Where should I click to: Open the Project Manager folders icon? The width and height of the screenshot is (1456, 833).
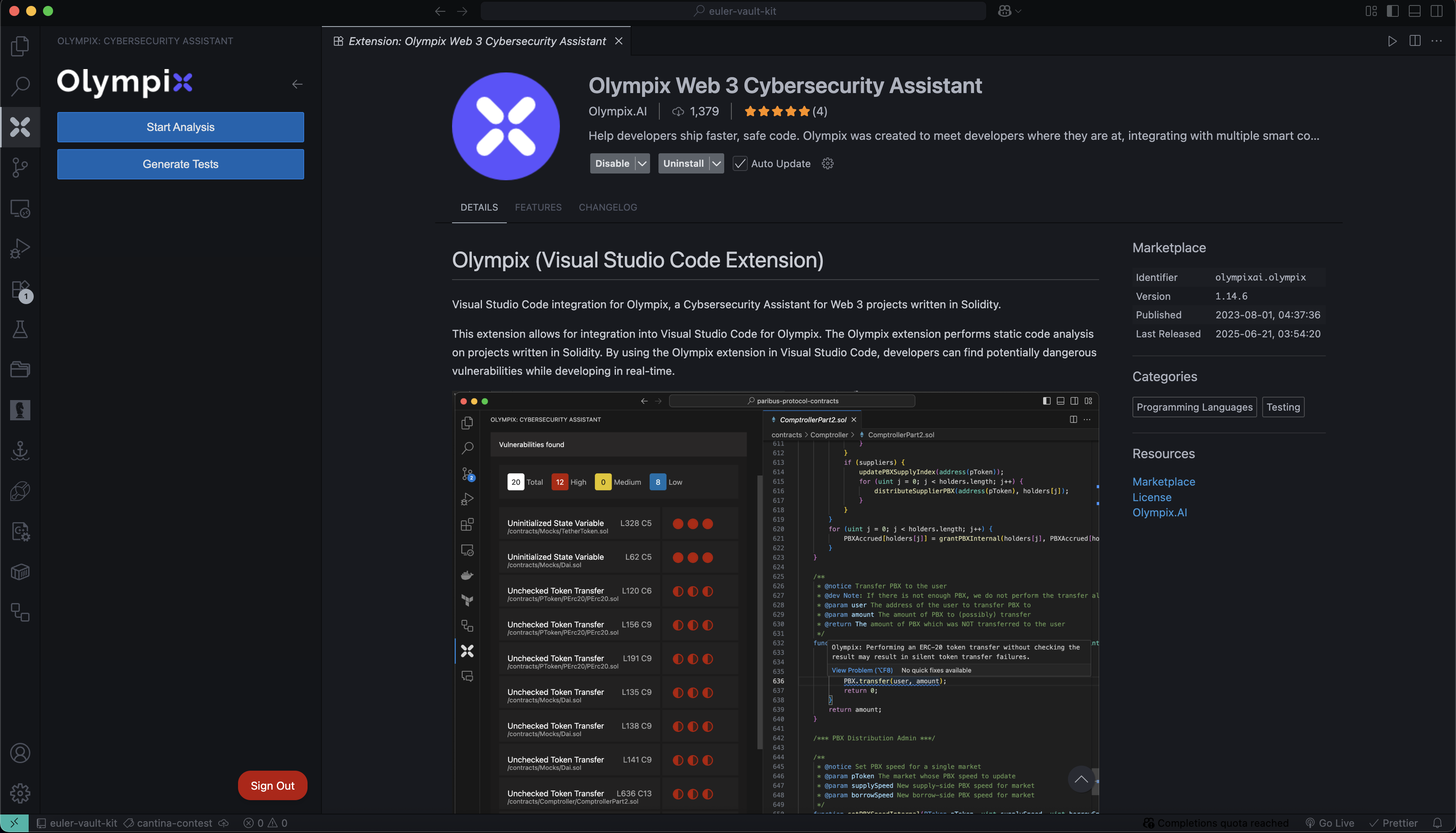pyautogui.click(x=20, y=370)
